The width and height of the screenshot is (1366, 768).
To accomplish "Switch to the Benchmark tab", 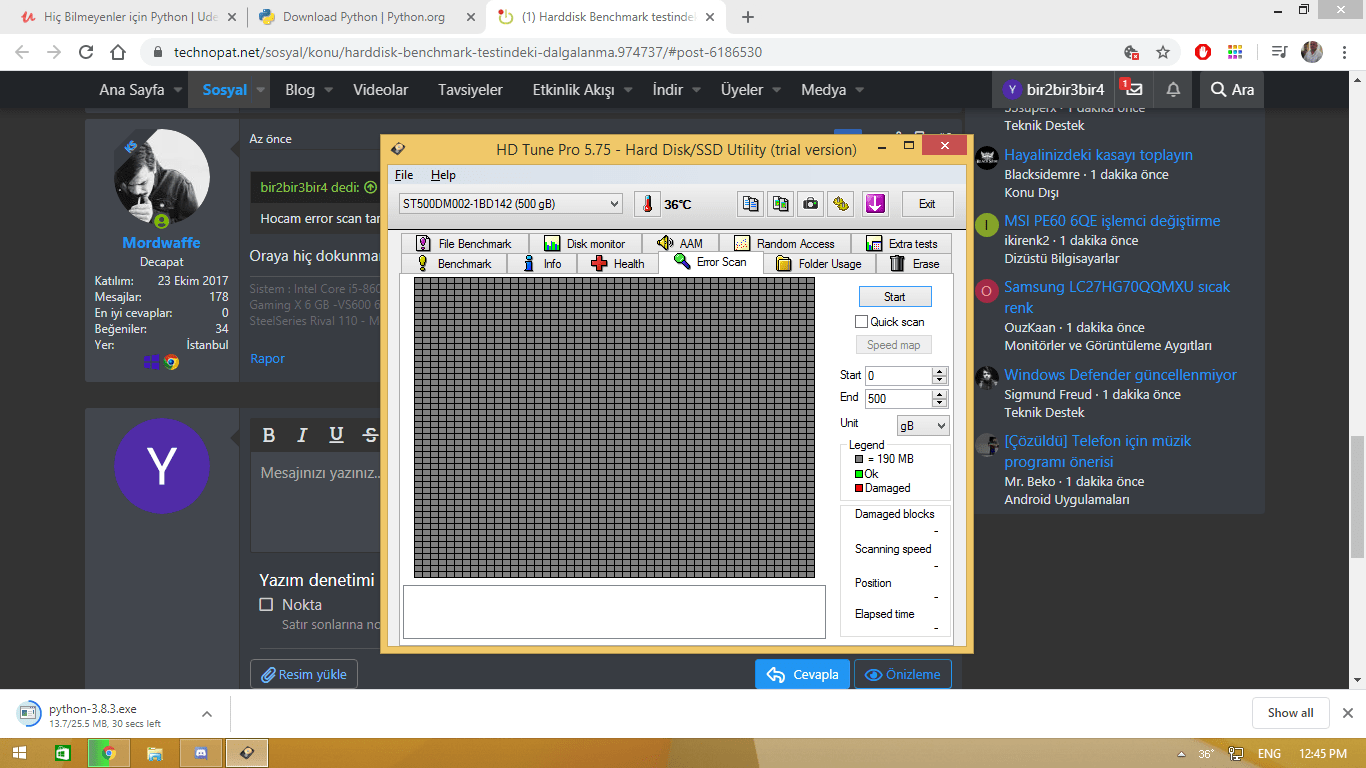I will click(454, 263).
